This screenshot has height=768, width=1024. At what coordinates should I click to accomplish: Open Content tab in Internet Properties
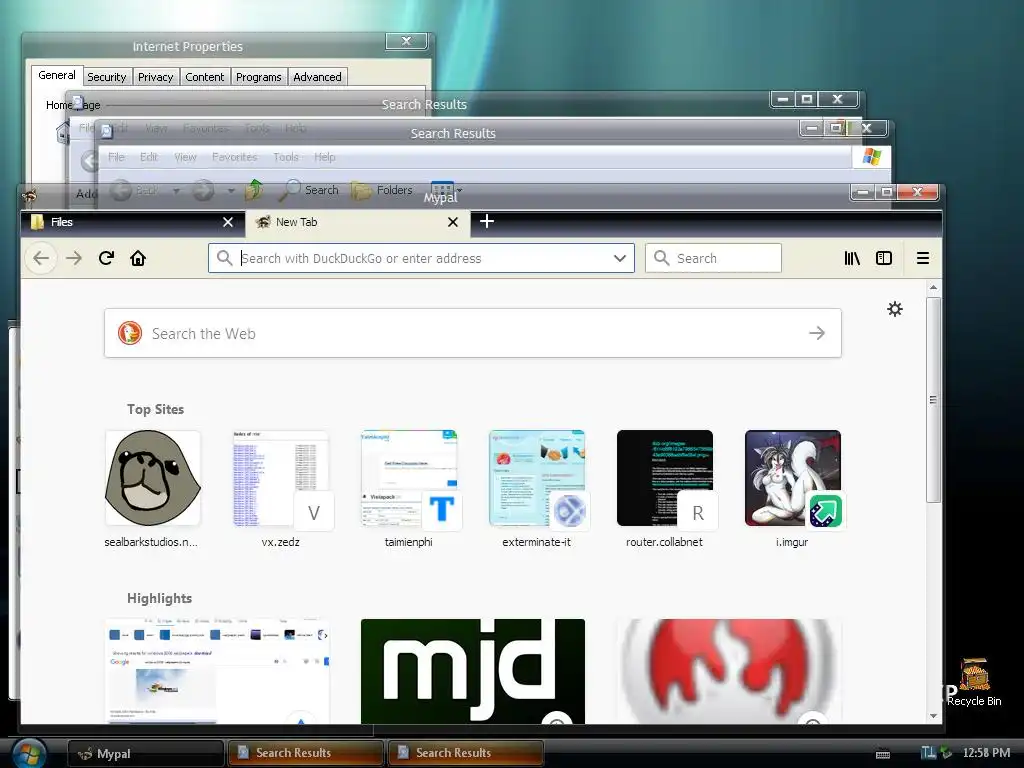(204, 77)
